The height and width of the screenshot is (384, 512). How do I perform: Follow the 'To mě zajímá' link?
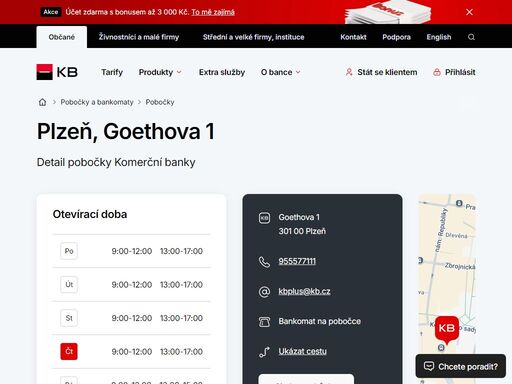tap(213, 12)
